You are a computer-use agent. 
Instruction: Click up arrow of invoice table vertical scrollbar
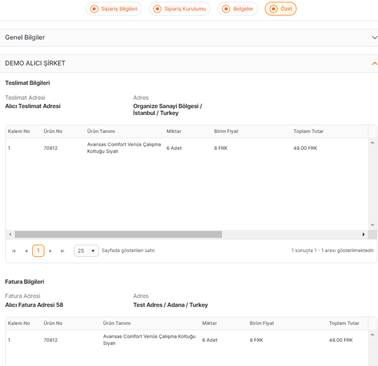[x=372, y=335]
